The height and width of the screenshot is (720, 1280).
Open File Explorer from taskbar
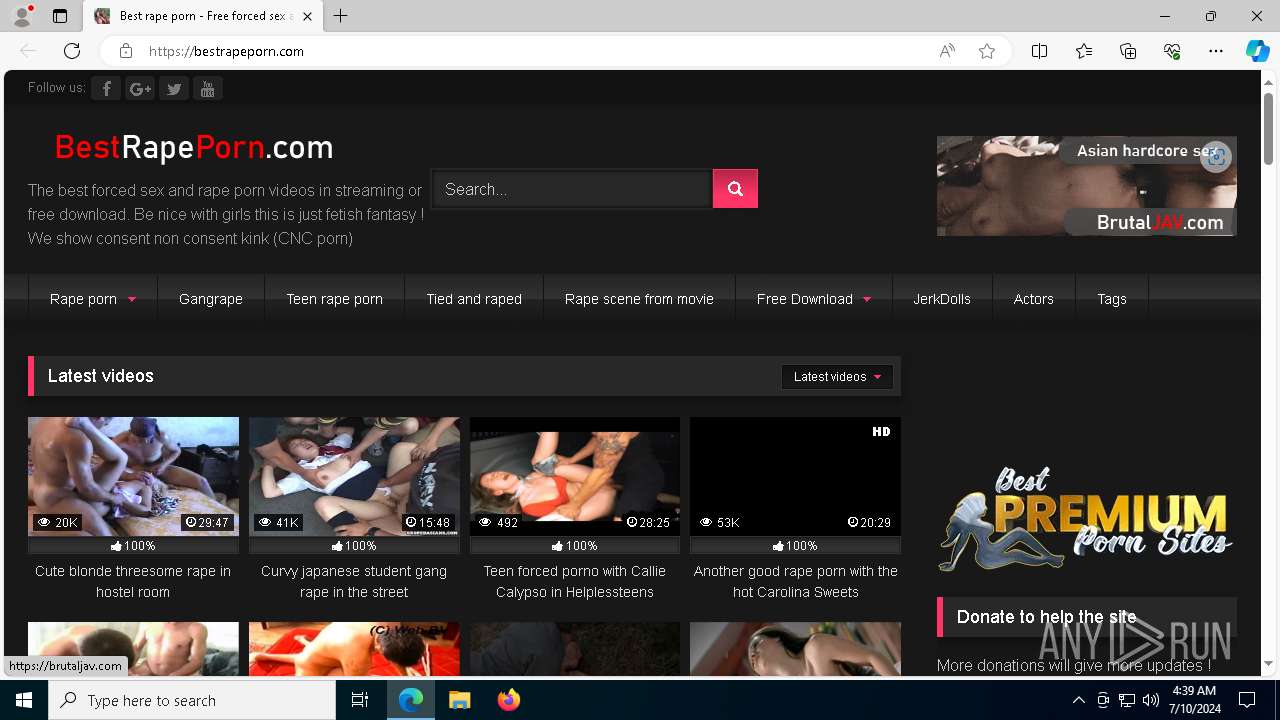(459, 700)
